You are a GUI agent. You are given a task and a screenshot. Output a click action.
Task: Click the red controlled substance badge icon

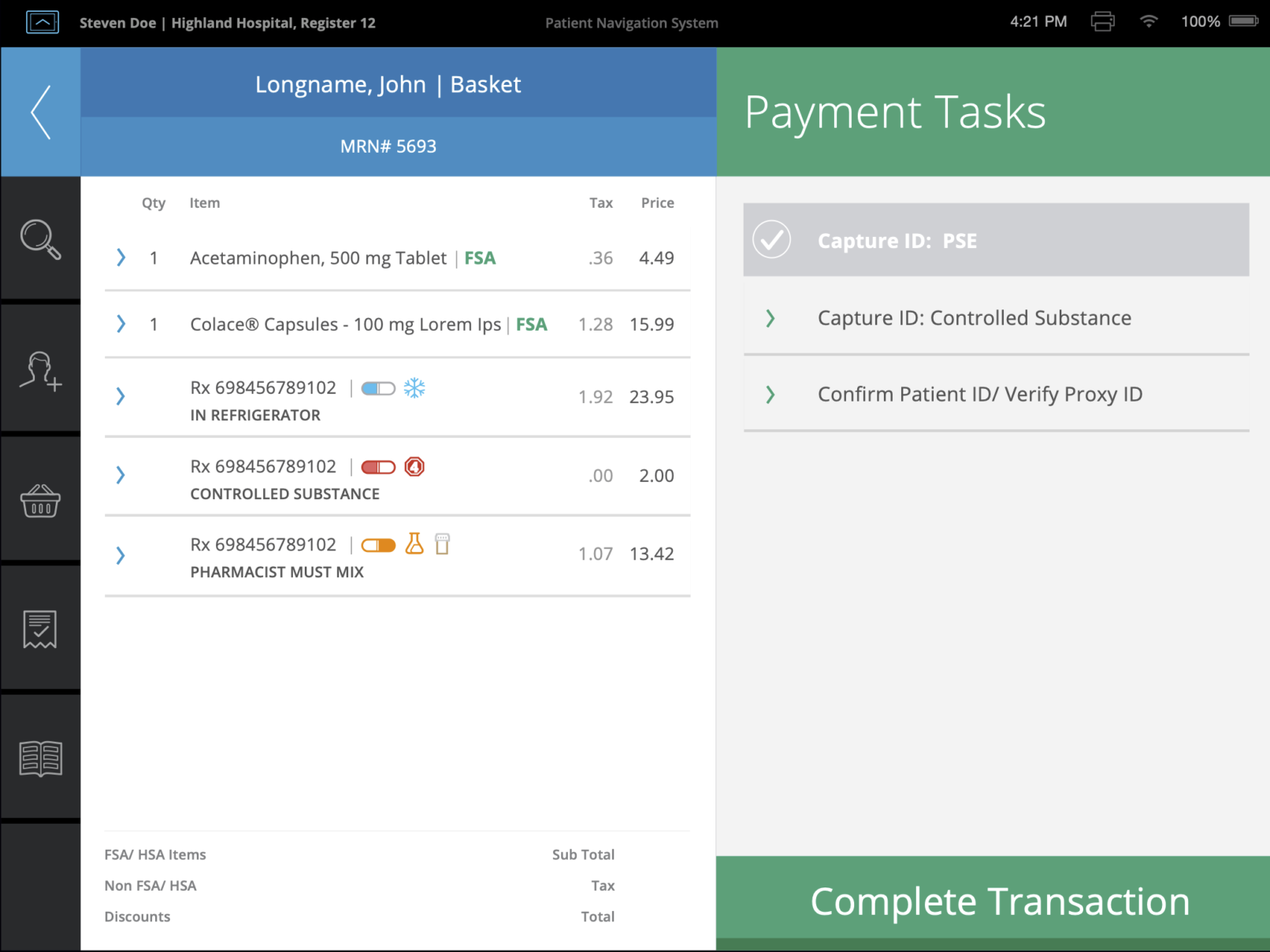[x=414, y=467]
